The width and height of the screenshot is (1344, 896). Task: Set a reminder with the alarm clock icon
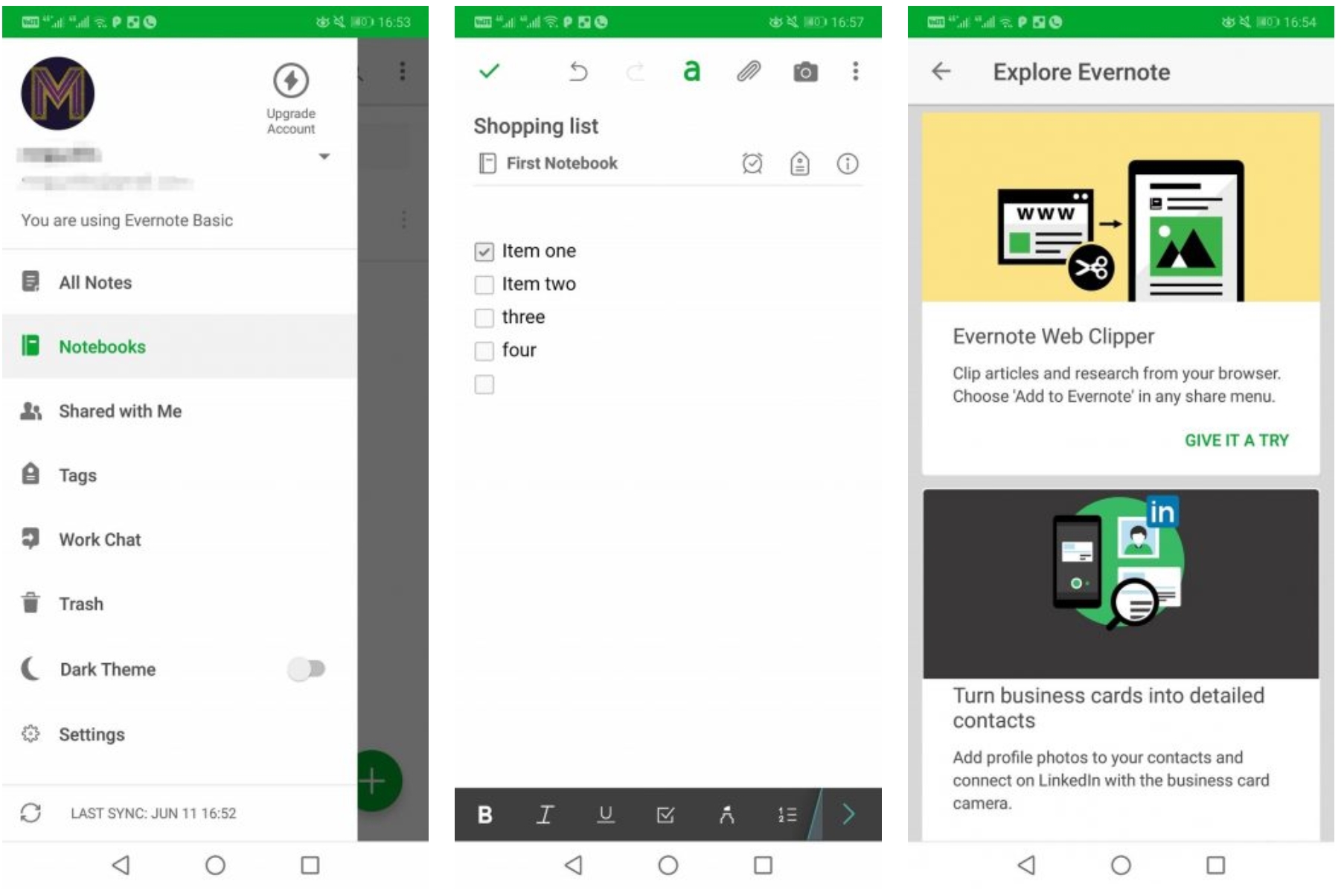coord(752,163)
